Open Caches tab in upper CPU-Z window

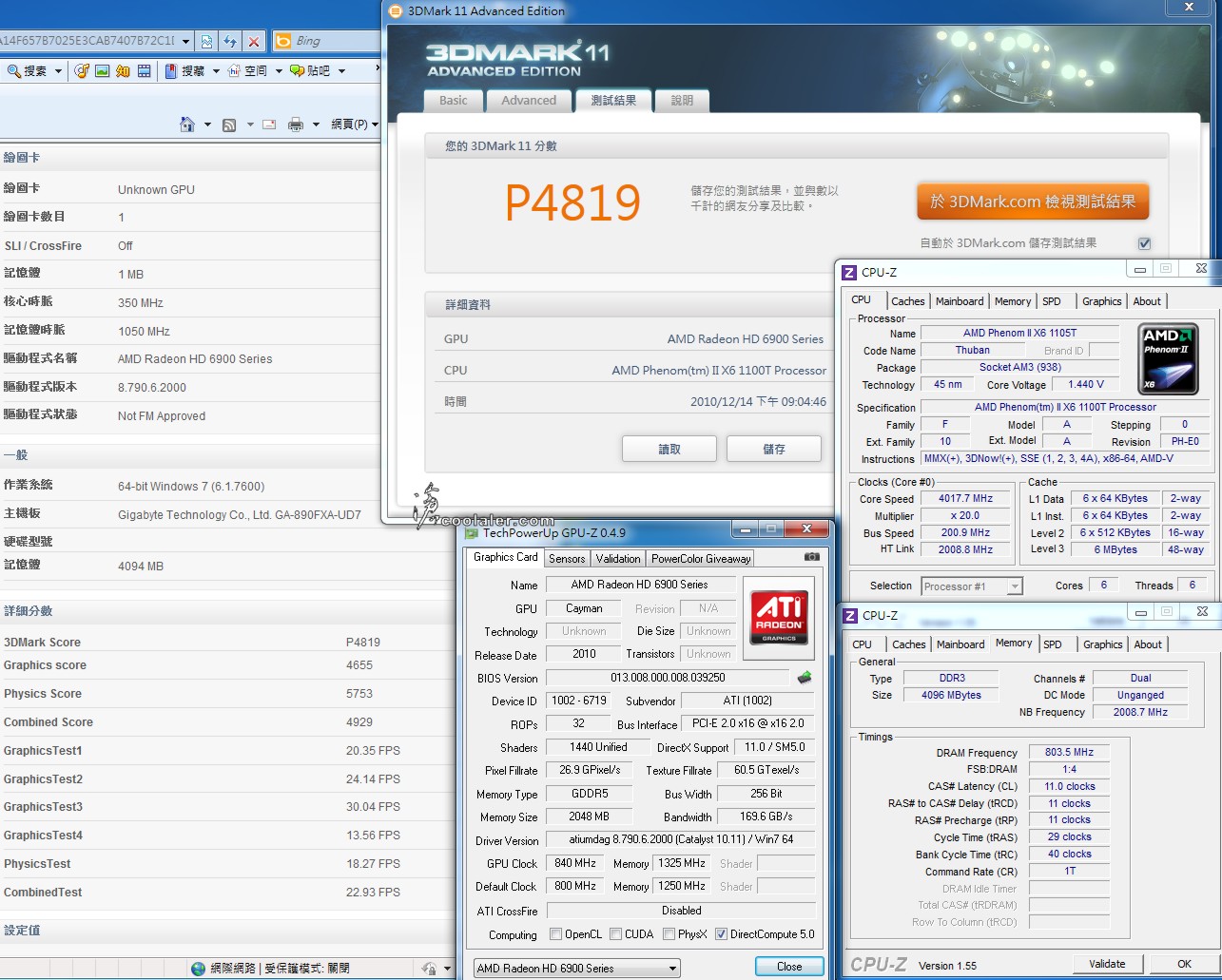pos(907,301)
